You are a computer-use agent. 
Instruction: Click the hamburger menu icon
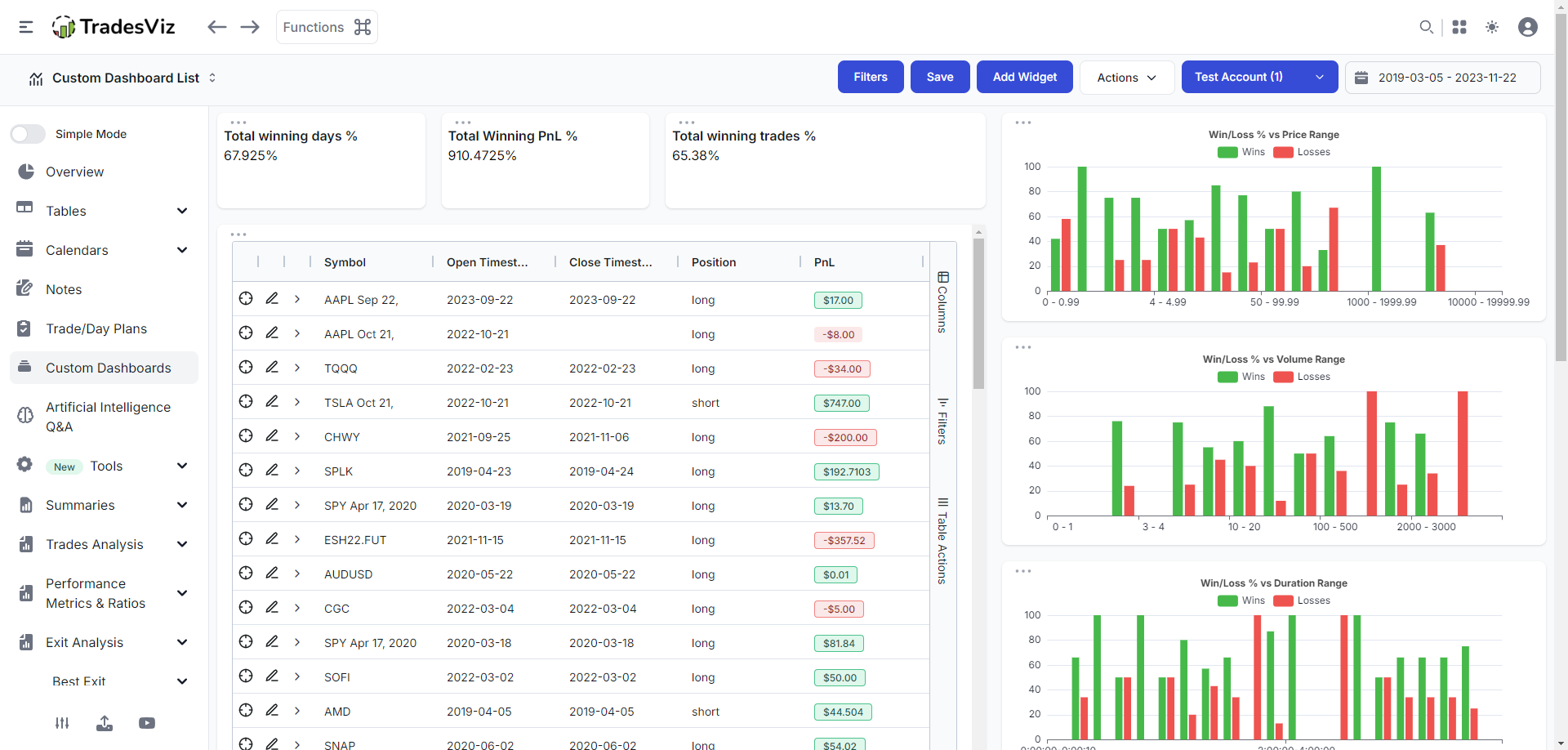(26, 27)
